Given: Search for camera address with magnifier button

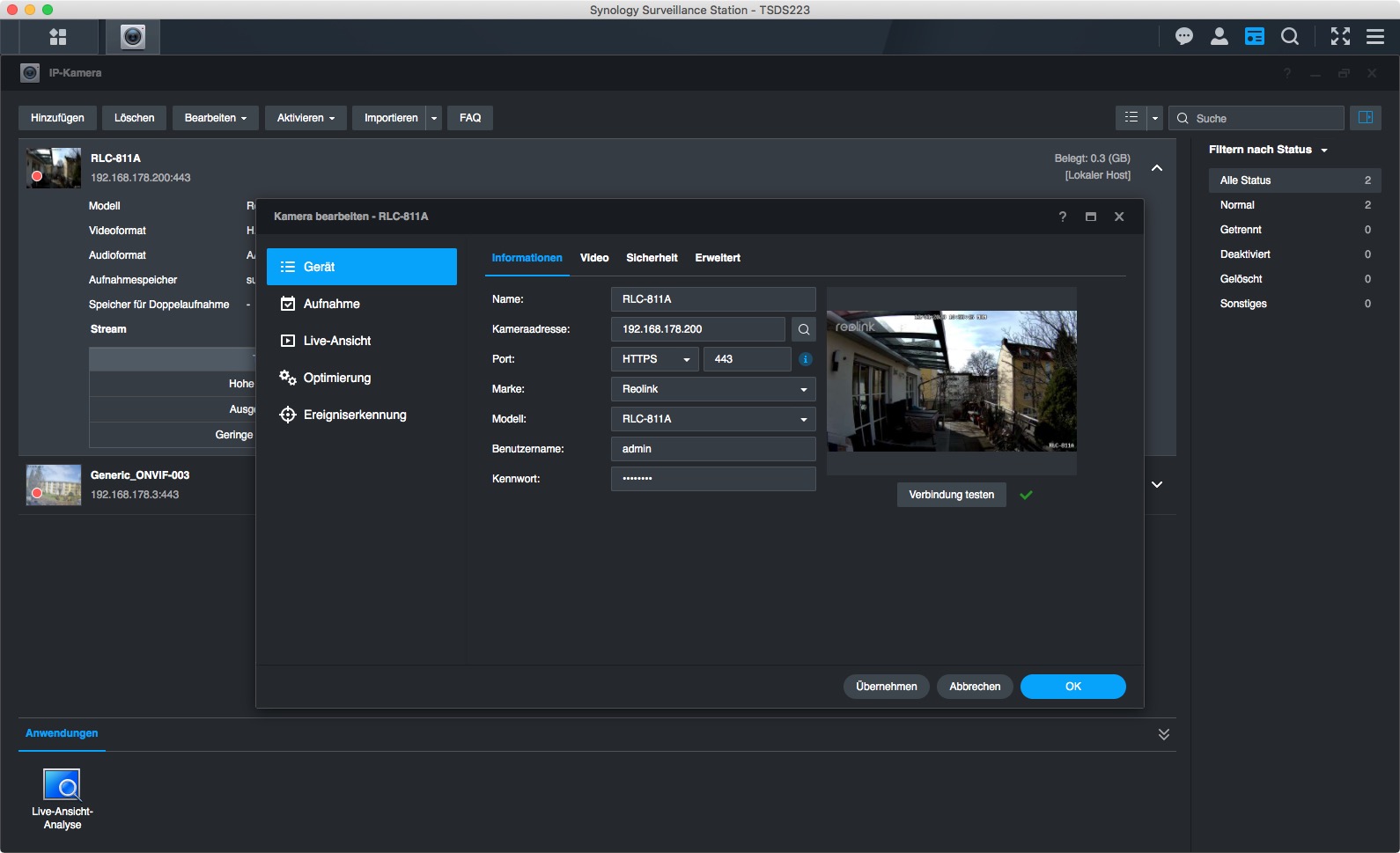Looking at the screenshot, I should [x=803, y=329].
